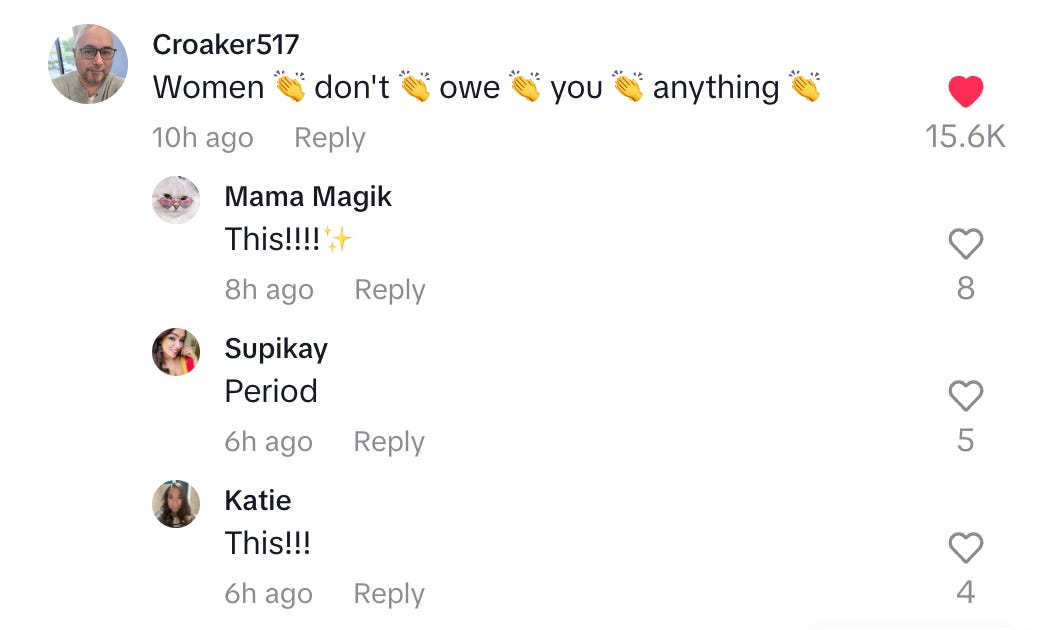1040x630 pixels.
Task: Open Supikay's profile avatar
Action: pyautogui.click(x=176, y=352)
